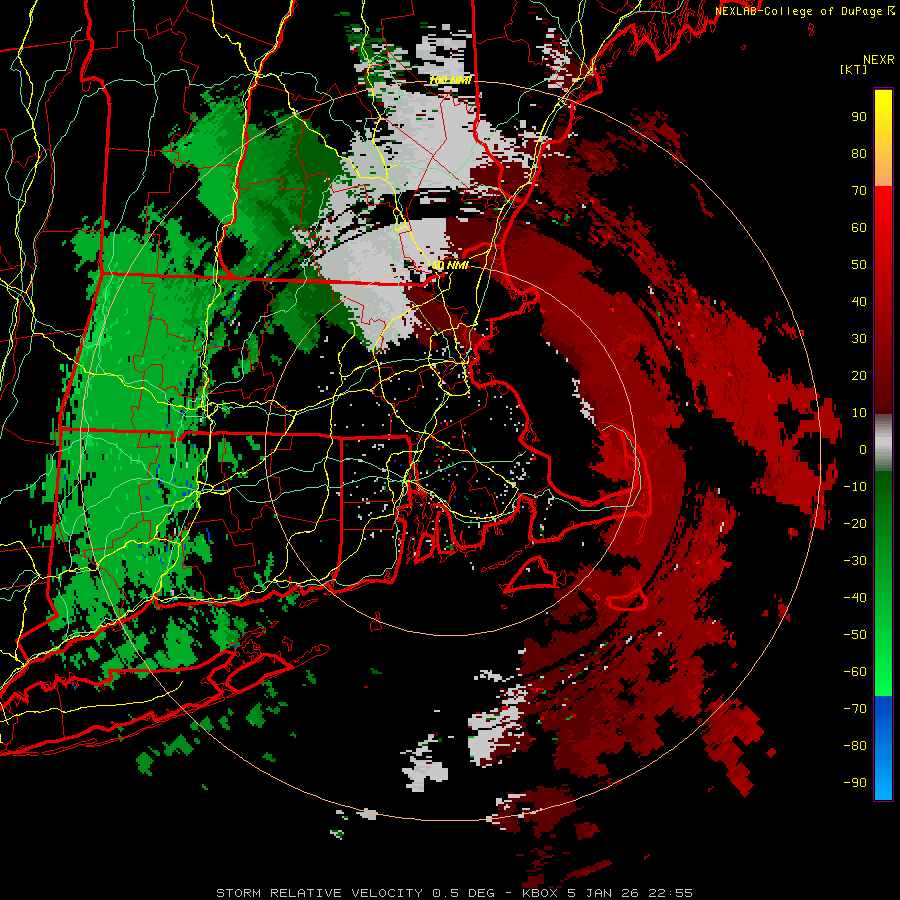Select the -40 scale label
Image resolution: width=900 pixels, height=900 pixels.
(x=855, y=598)
